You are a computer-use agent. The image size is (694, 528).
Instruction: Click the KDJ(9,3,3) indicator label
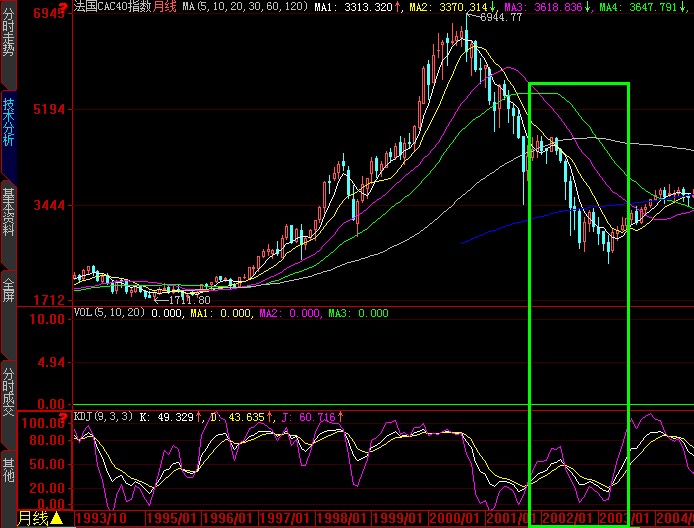coord(103,416)
